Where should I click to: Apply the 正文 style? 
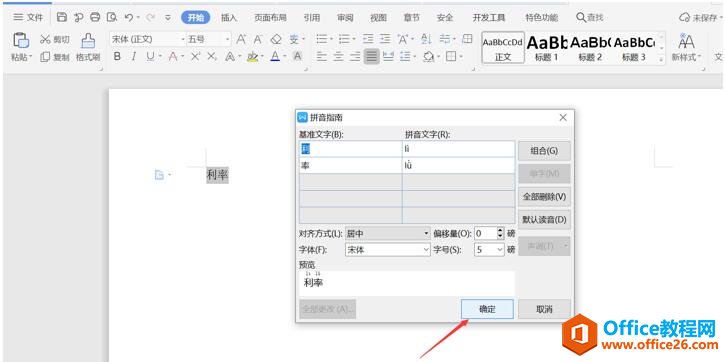[x=503, y=48]
